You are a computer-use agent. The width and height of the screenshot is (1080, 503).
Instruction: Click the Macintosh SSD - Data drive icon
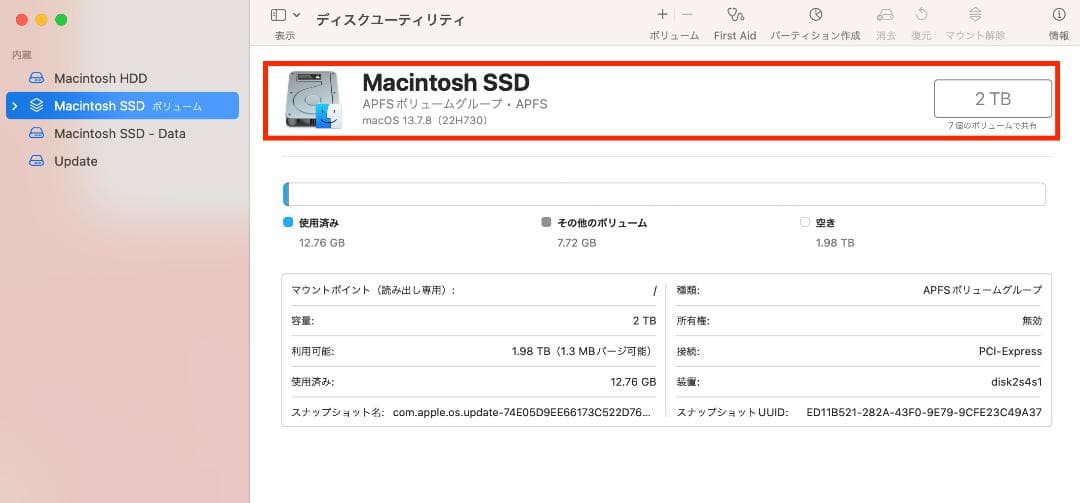(x=37, y=134)
